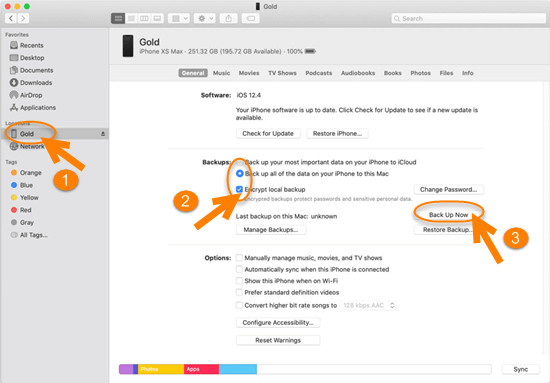
Task: Open the group-by arrangement dropdown
Action: (x=179, y=18)
